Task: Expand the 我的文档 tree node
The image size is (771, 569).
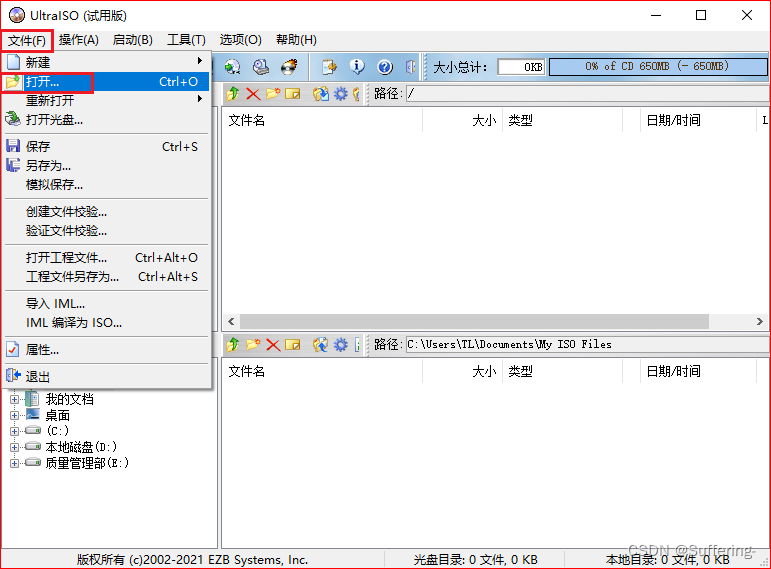Action: [14, 399]
